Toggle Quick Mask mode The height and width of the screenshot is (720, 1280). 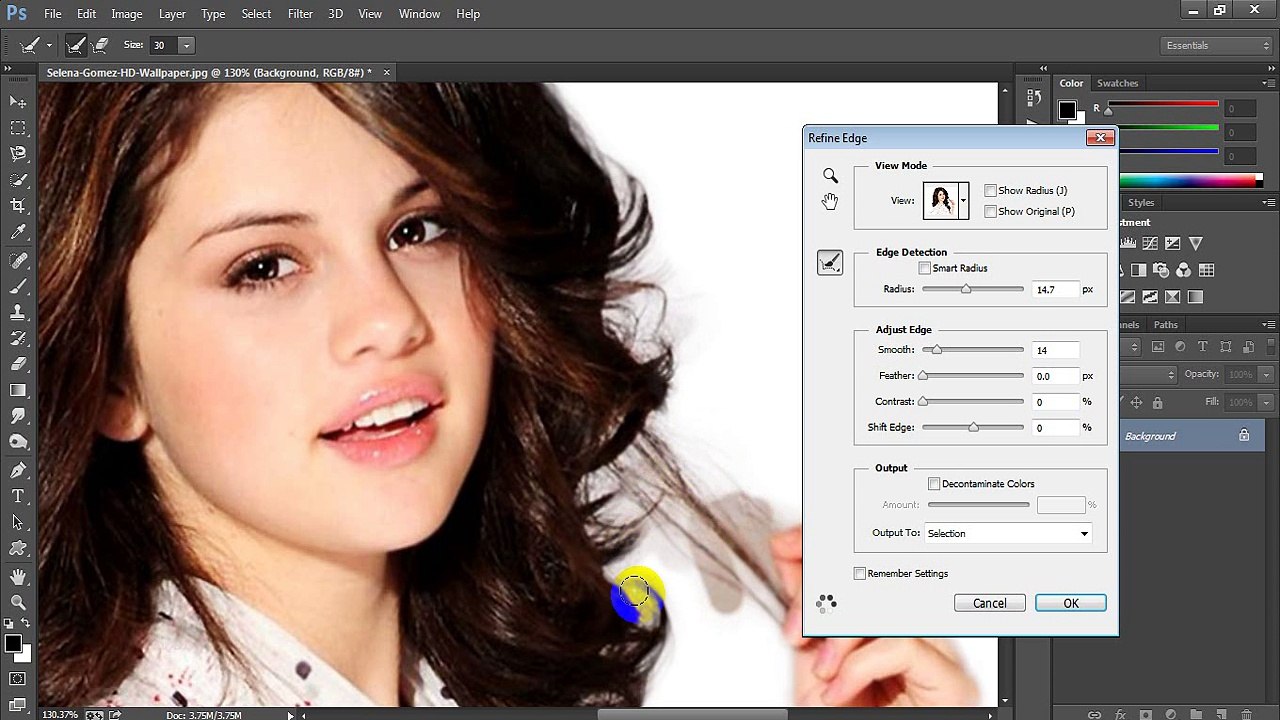[x=18, y=679]
